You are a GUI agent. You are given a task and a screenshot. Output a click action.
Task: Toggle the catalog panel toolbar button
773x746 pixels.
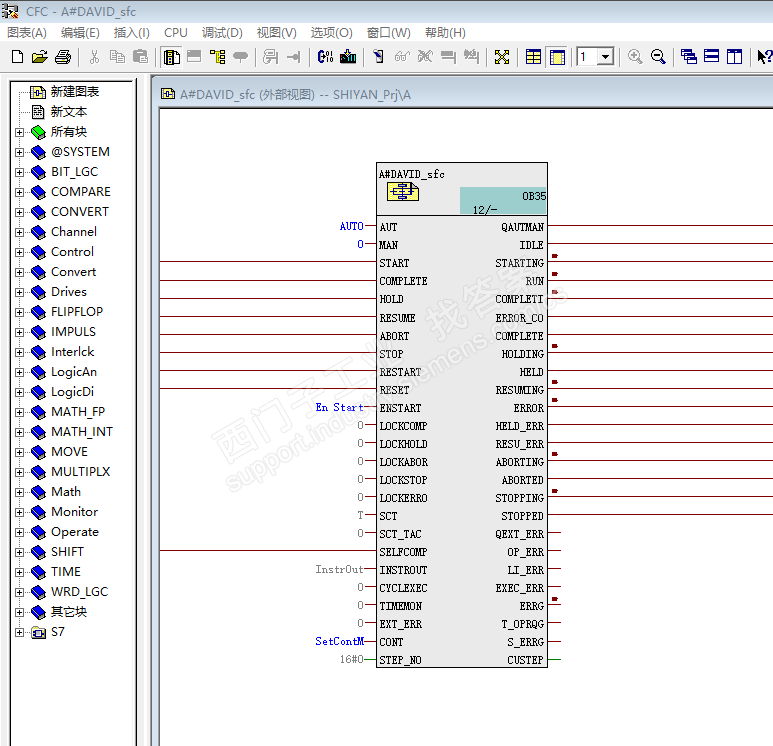(171, 57)
